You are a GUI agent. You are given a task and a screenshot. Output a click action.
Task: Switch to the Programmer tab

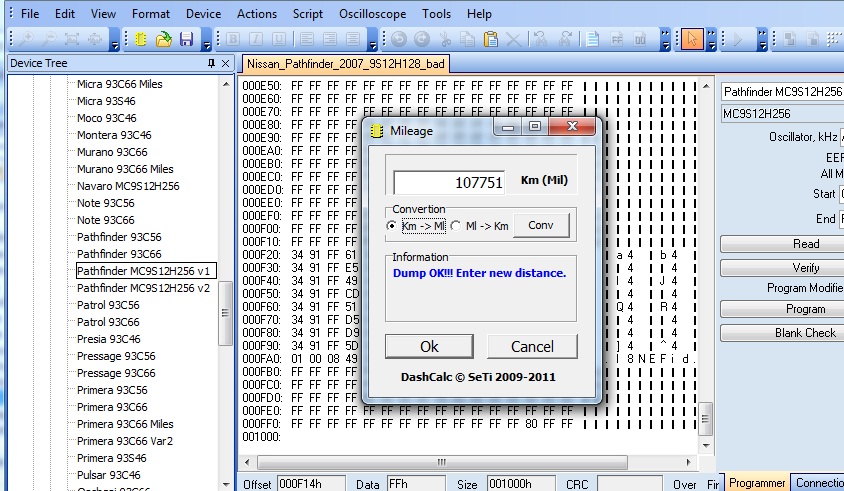pyautogui.click(x=757, y=483)
